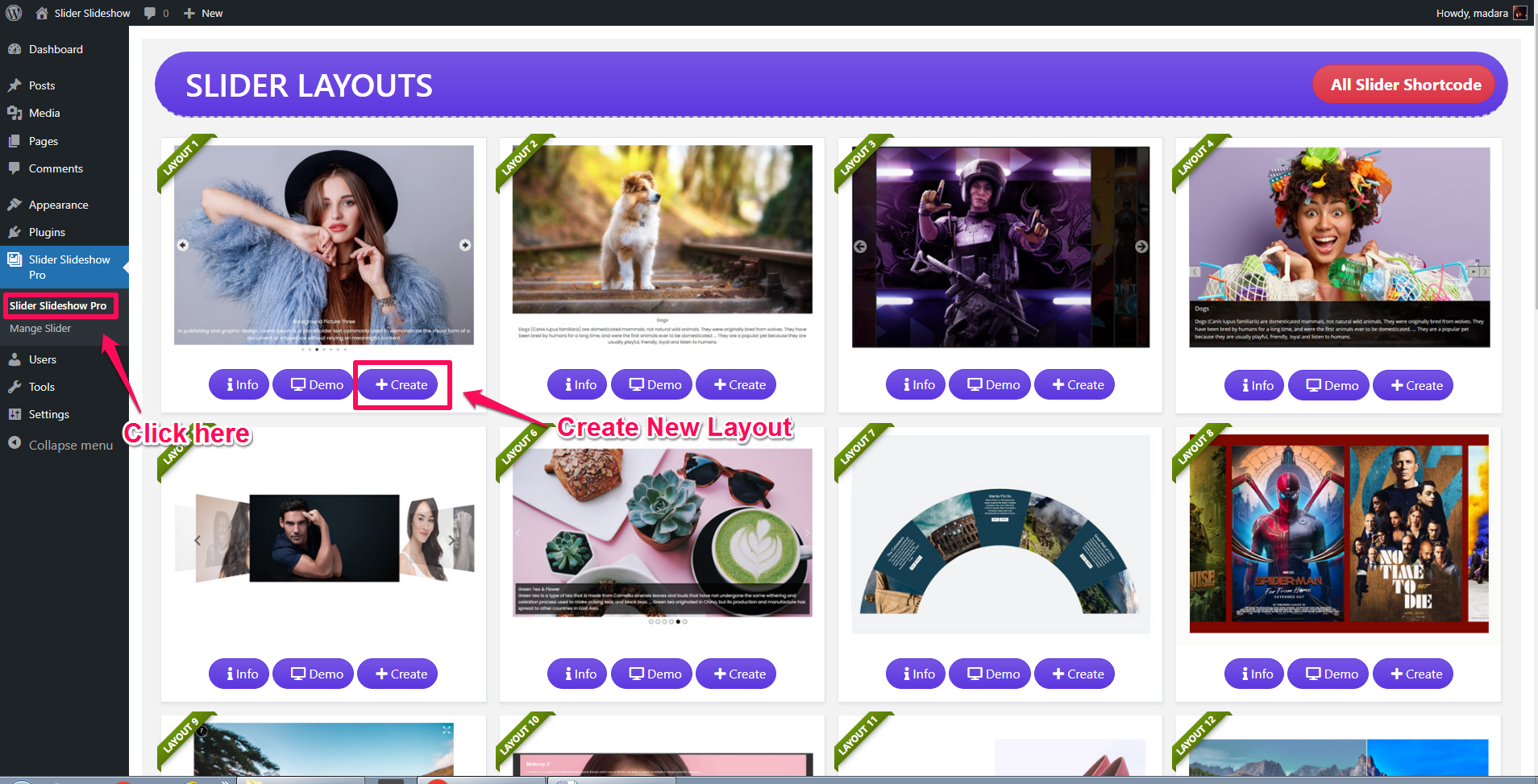The image size is (1538, 784).
Task: Open madara's user avatar
Action: 1520,13
